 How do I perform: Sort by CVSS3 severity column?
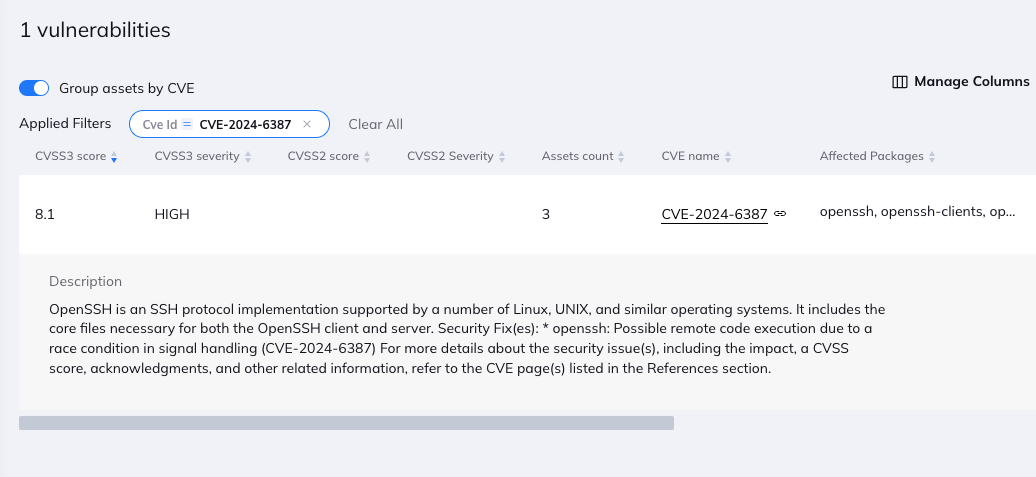tap(202, 156)
